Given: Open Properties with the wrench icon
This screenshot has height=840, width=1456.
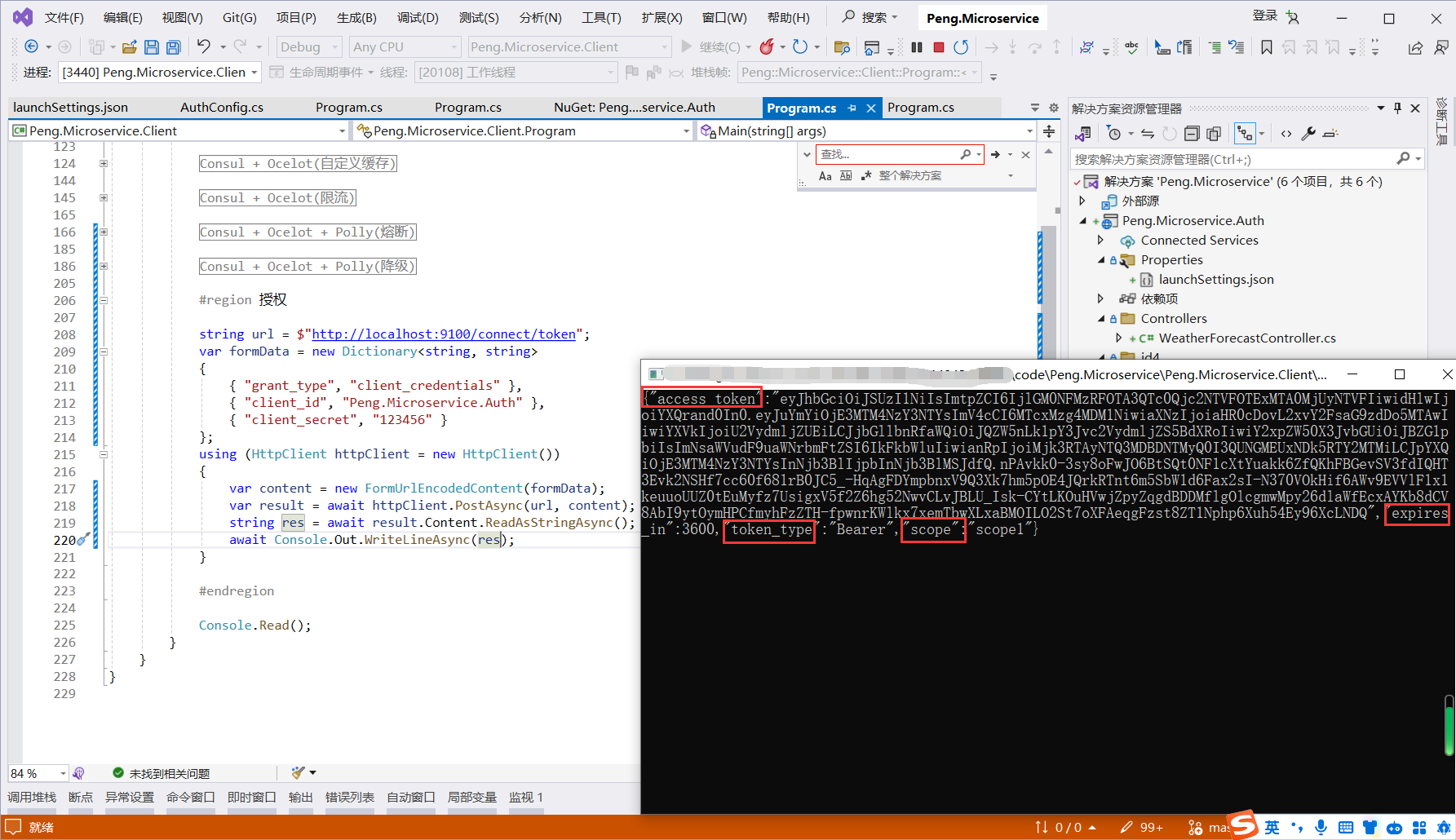Looking at the screenshot, I should (1308, 133).
